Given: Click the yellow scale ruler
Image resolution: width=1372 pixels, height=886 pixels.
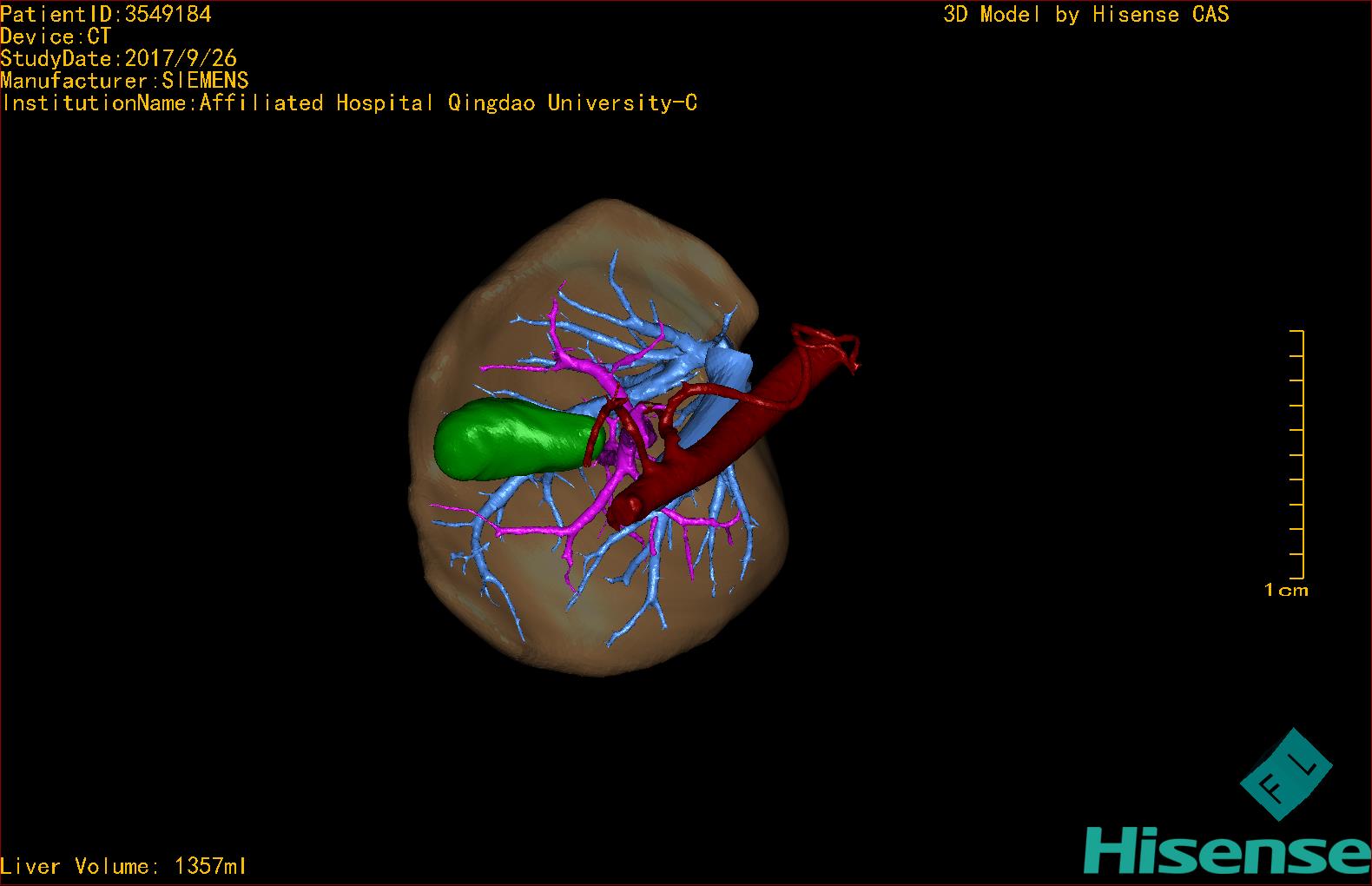Looking at the screenshot, I should coord(1297,454).
